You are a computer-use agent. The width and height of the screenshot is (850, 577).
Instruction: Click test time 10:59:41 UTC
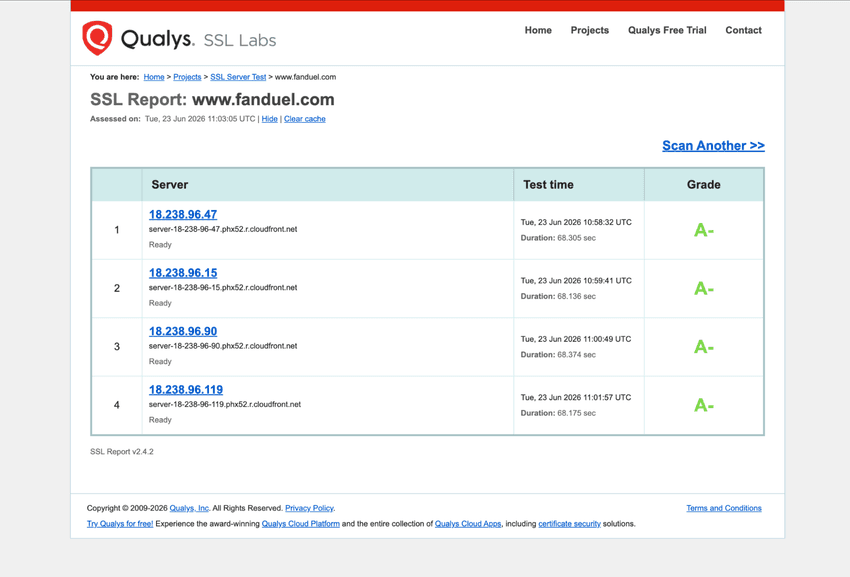click(576, 280)
